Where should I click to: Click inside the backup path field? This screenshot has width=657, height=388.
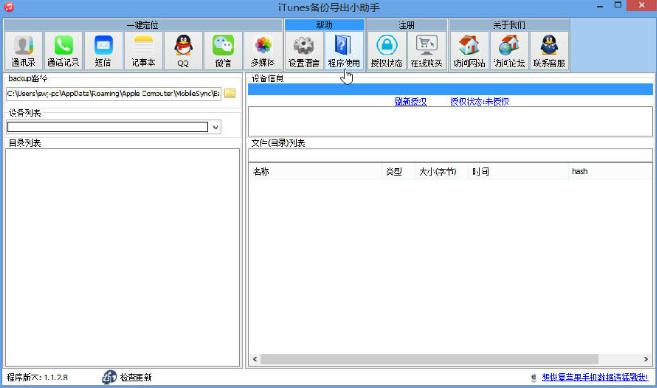tap(114, 93)
